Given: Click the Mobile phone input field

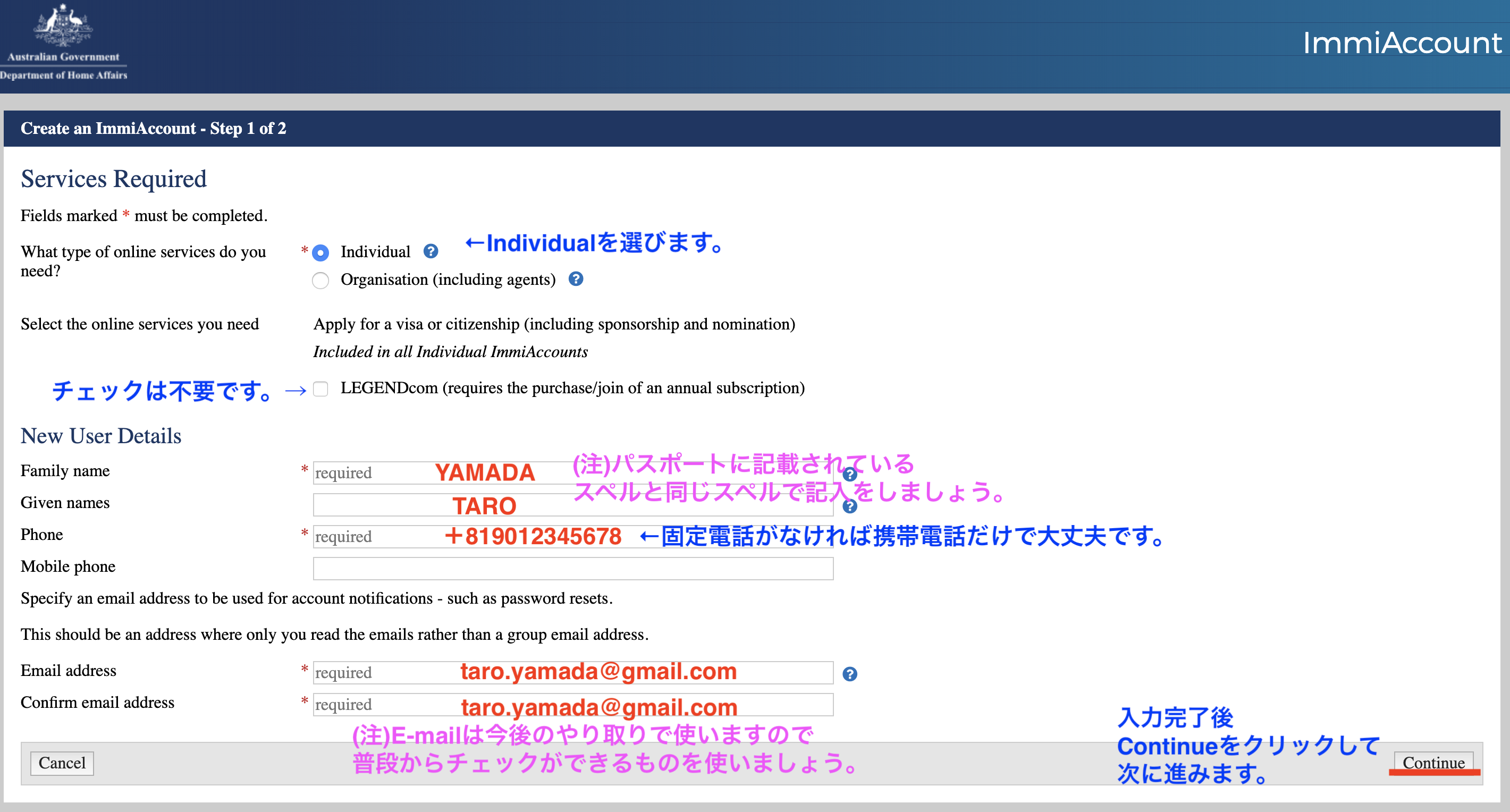Looking at the screenshot, I should [x=573, y=569].
